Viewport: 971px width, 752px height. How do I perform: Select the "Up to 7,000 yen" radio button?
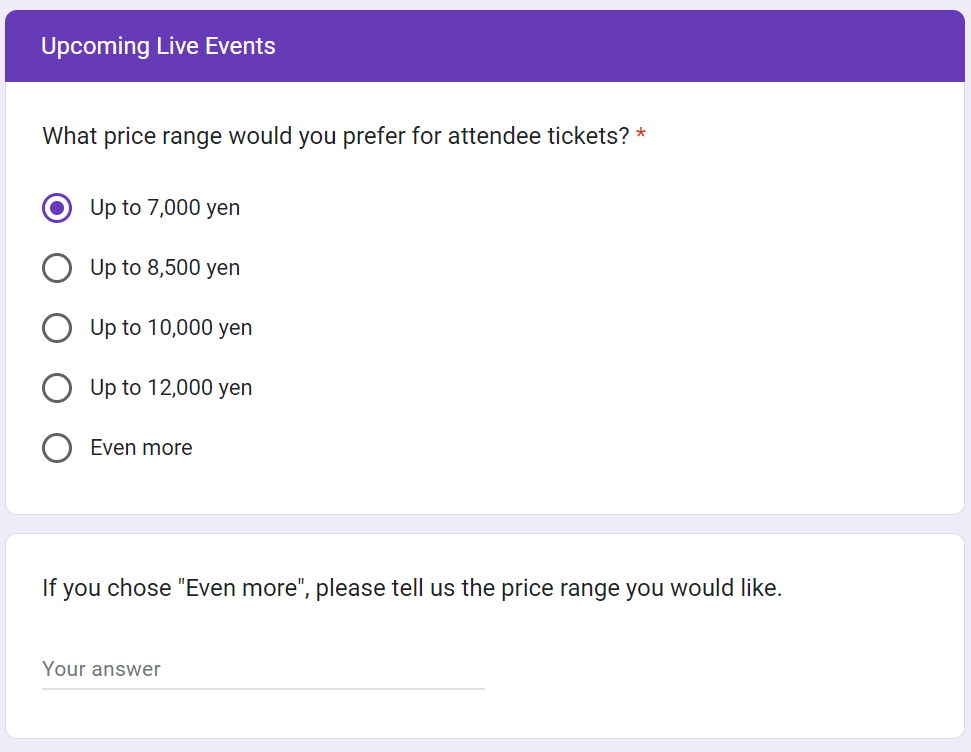point(57,208)
